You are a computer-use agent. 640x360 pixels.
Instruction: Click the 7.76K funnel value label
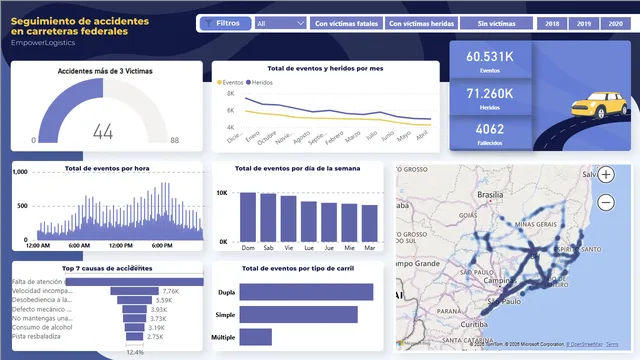(x=171, y=291)
